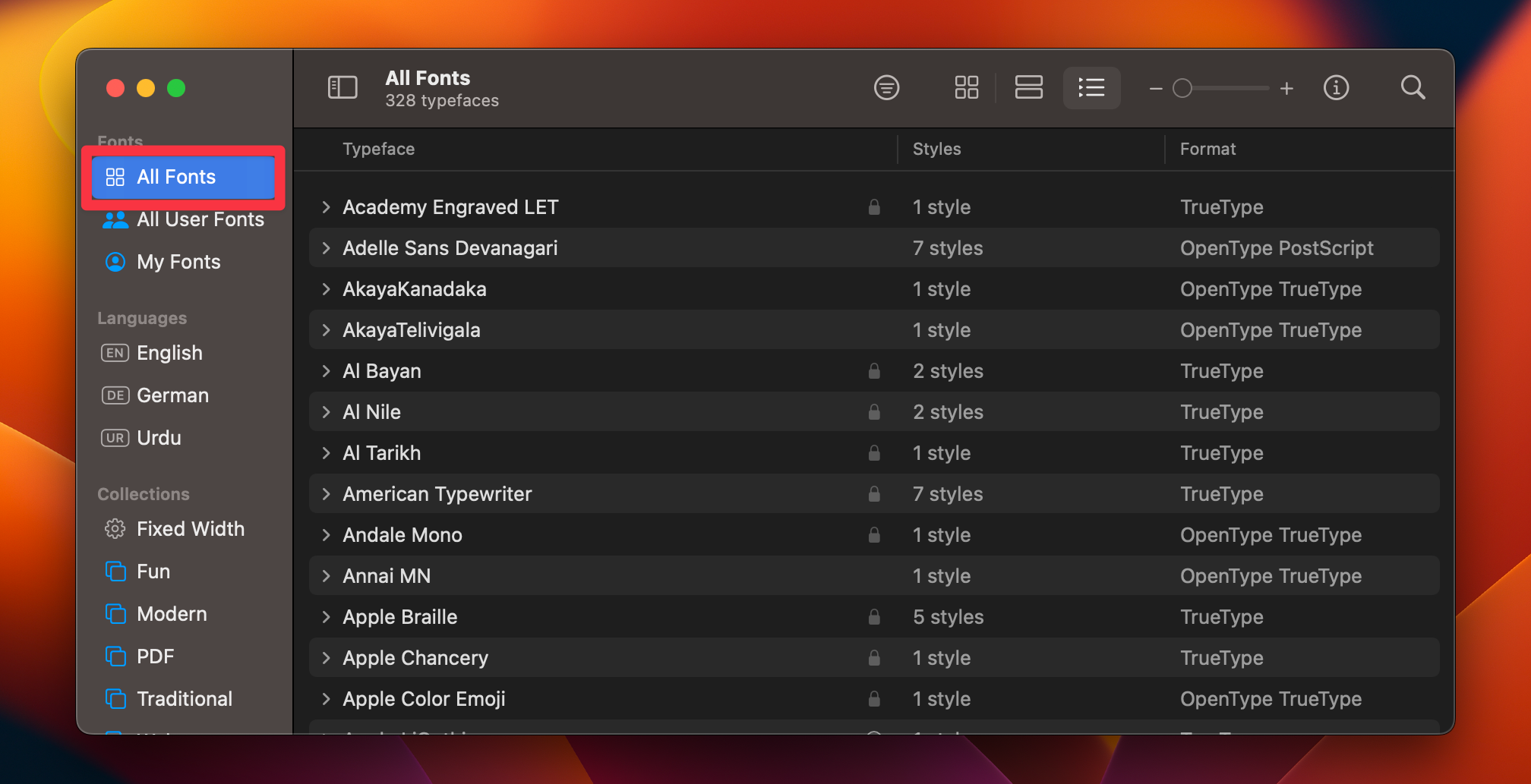Open the font filter options
Image resolution: width=1531 pixels, height=784 pixels.
tap(886, 87)
